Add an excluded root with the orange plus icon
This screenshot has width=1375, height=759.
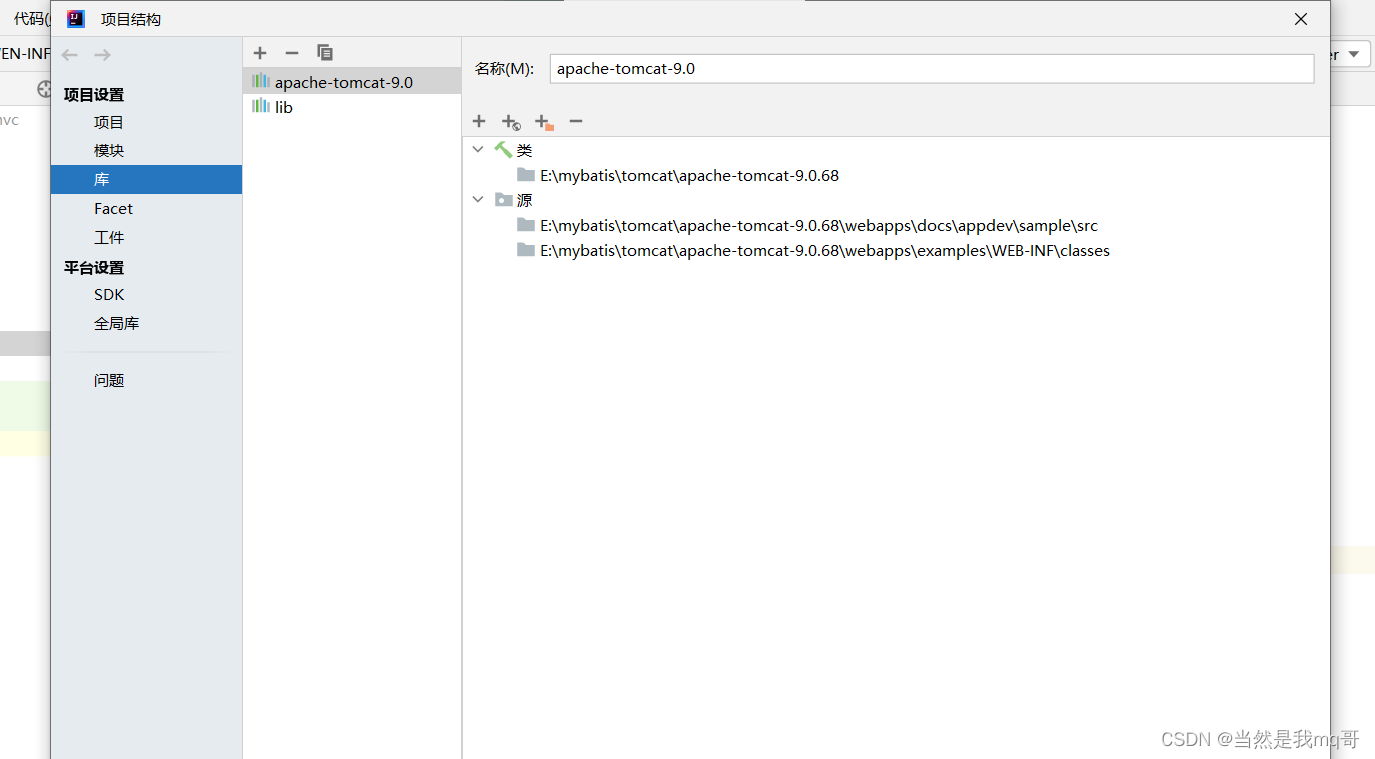click(x=543, y=122)
